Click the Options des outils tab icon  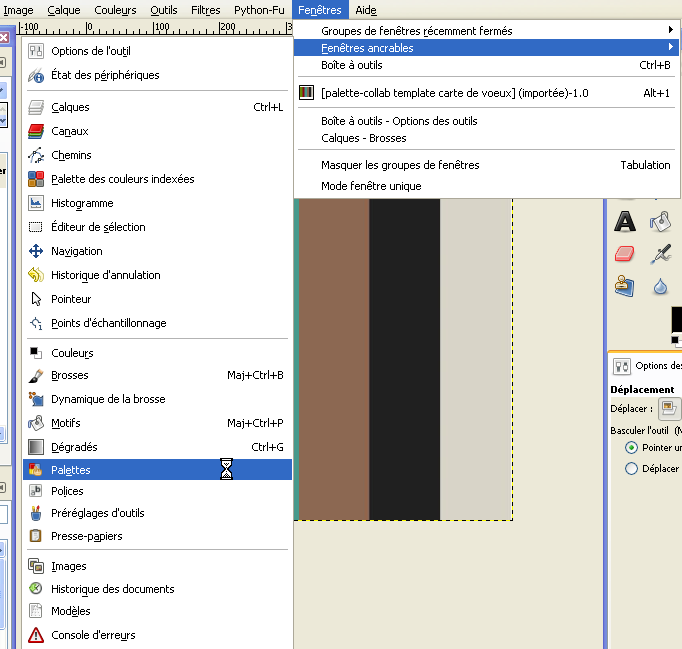(622, 366)
